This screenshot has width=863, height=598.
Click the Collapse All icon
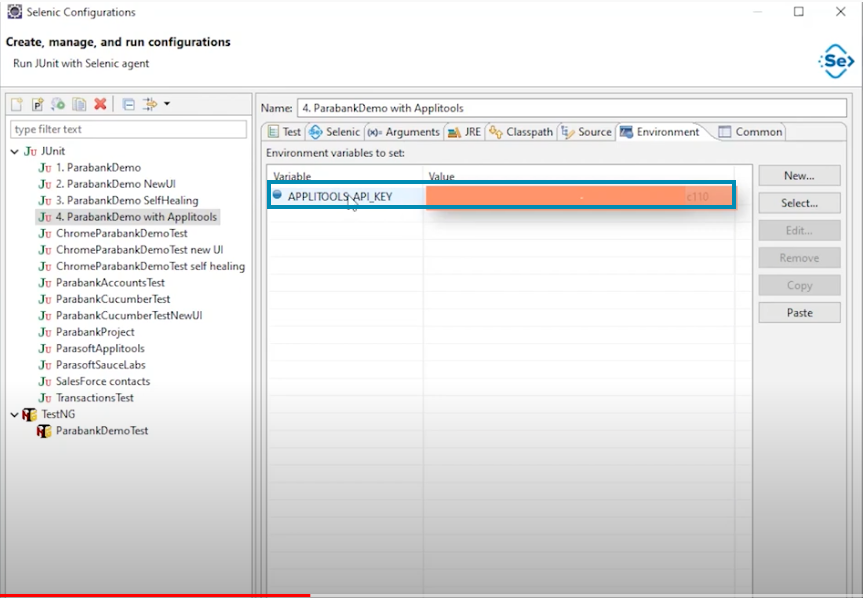pyautogui.click(x=129, y=104)
